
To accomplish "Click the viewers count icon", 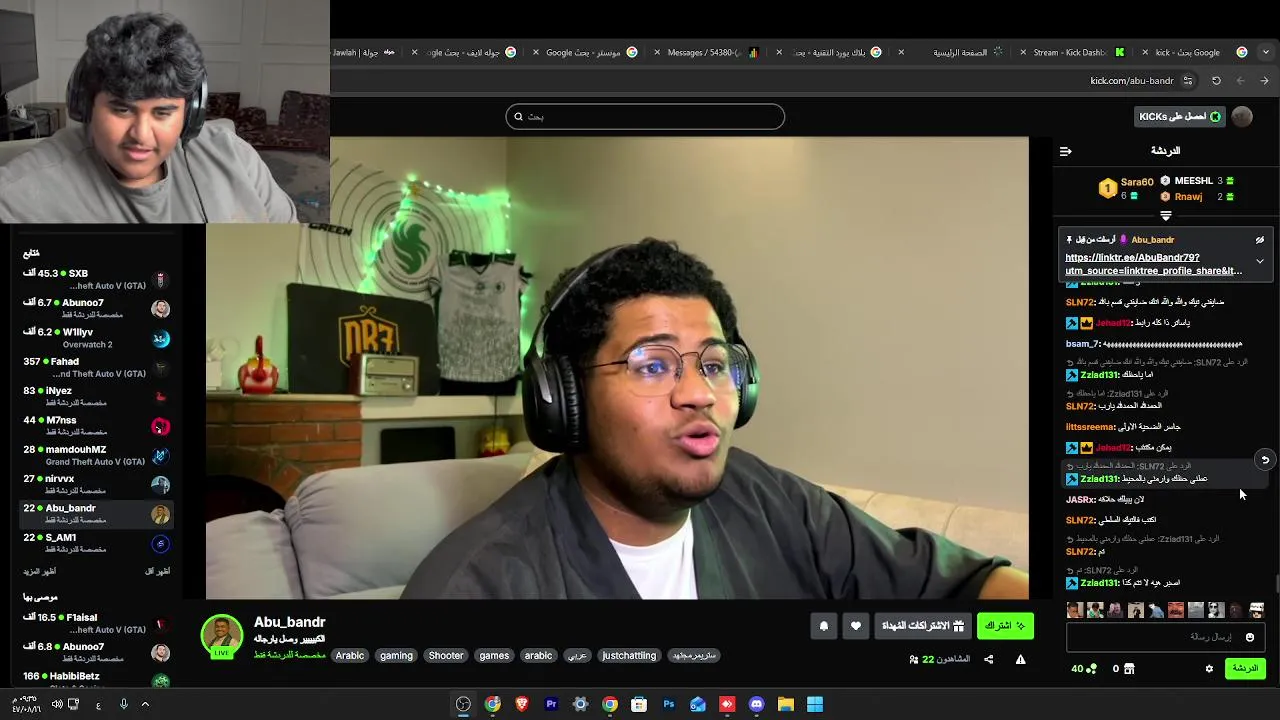I will coord(914,659).
